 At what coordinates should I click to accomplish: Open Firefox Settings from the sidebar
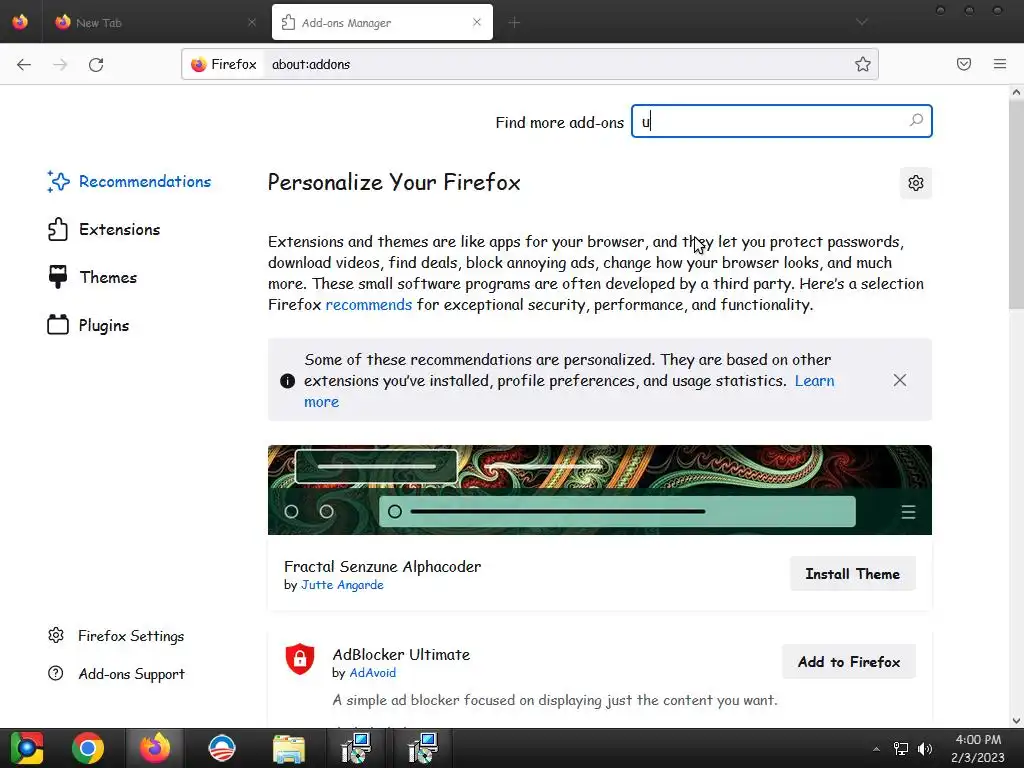[116, 635]
